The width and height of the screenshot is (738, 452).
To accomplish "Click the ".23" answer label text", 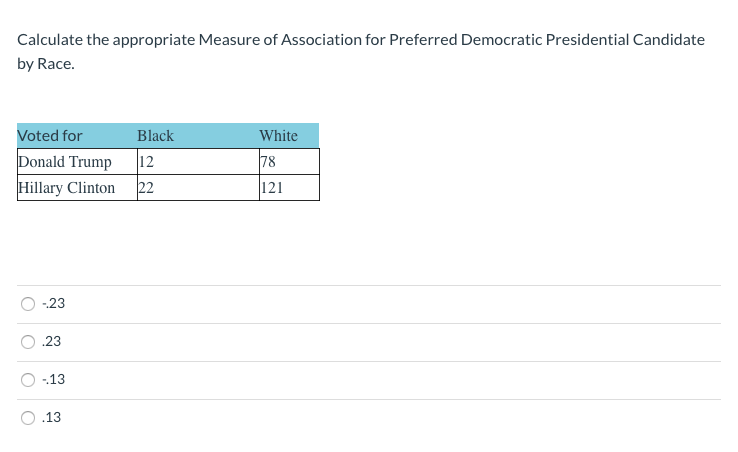I will [53, 341].
